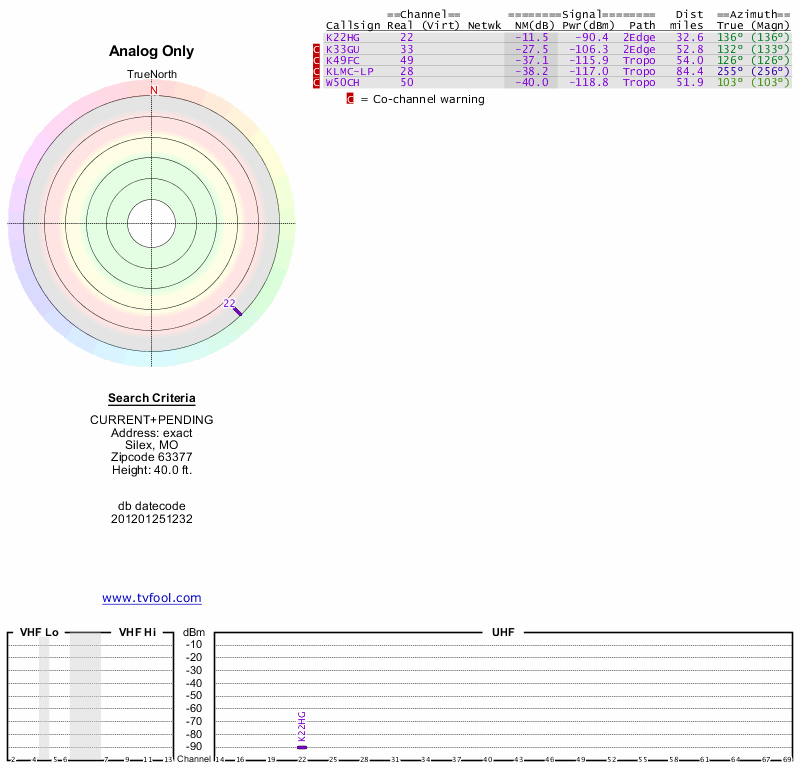Click the K22HG bar in the UHF chart
Image resolution: width=800 pixels, height=768 pixels.
(x=302, y=748)
